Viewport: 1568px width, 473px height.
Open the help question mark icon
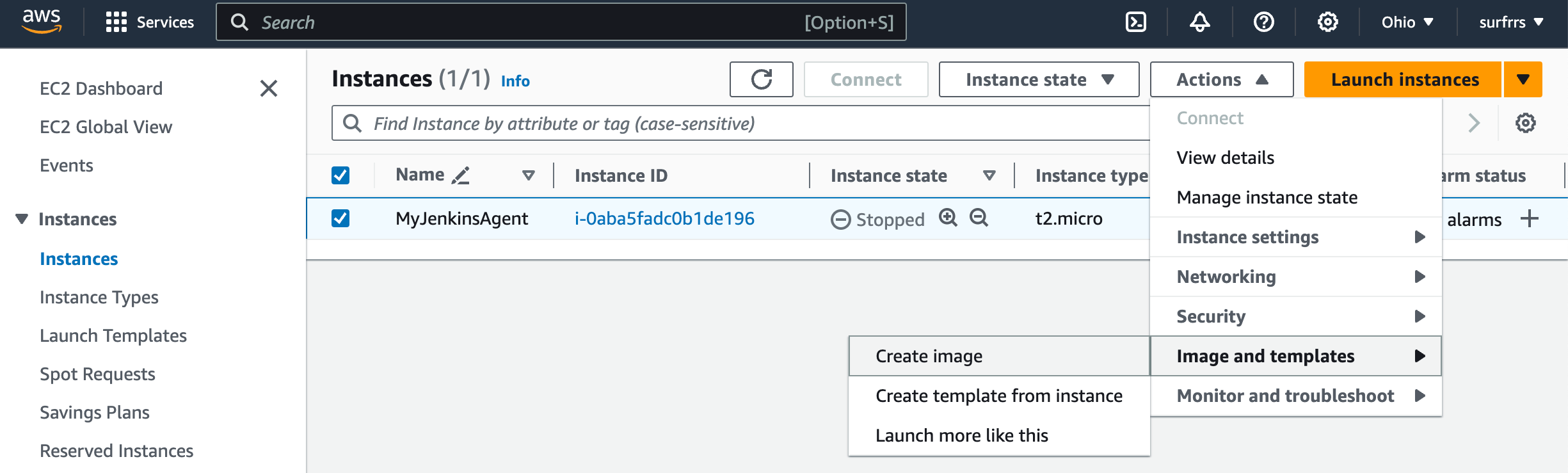pos(1264,22)
